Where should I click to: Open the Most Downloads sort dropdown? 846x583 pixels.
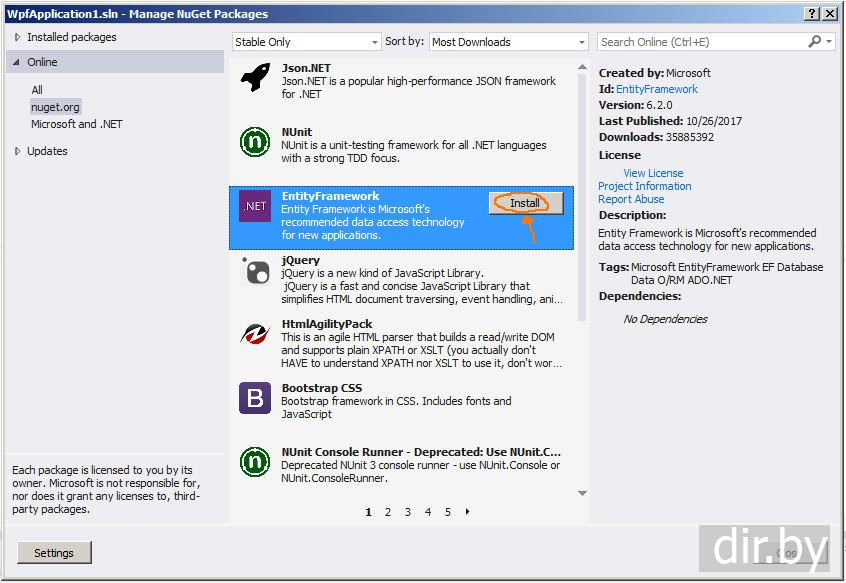pyautogui.click(x=508, y=42)
